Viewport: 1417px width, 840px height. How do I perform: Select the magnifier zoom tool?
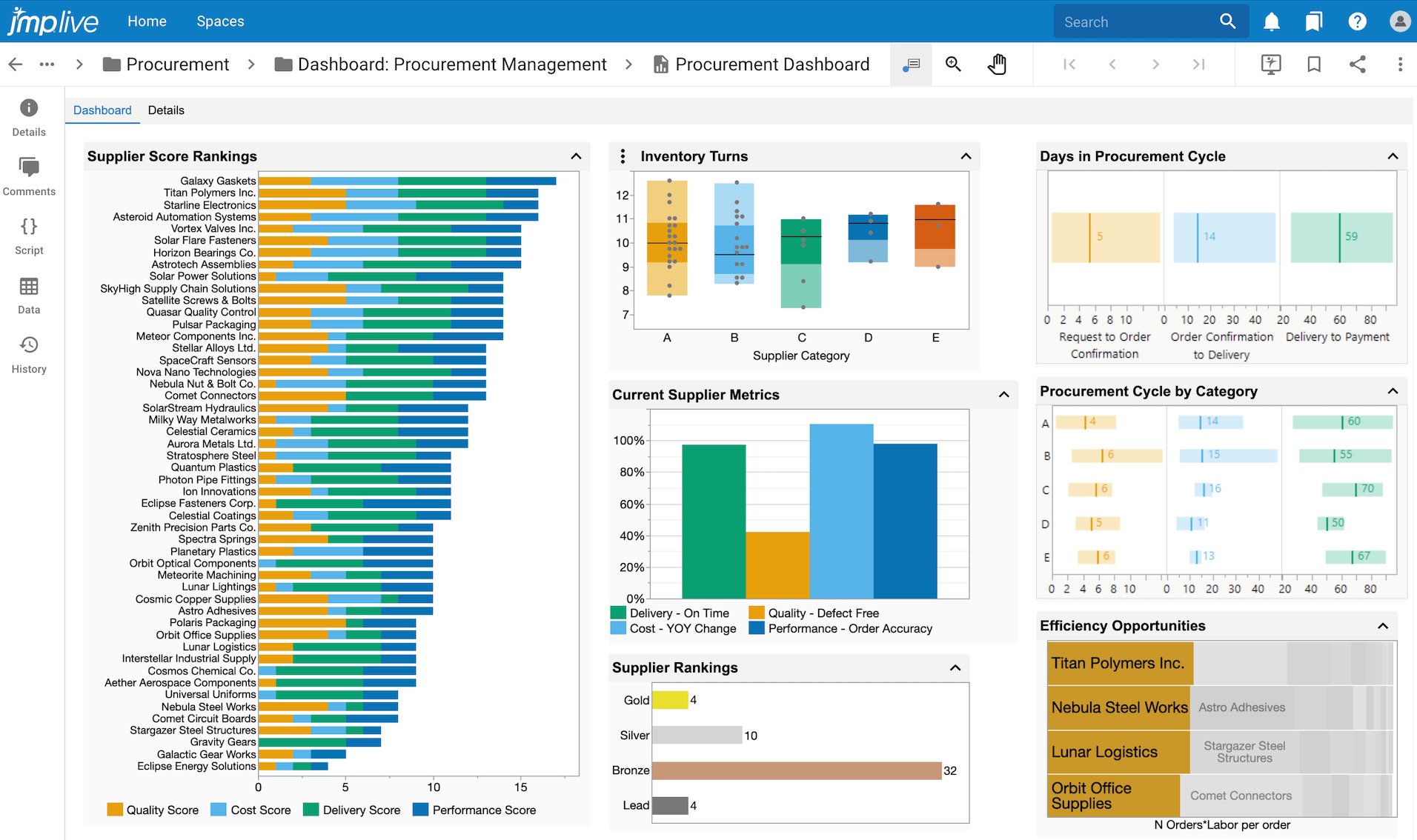click(953, 64)
